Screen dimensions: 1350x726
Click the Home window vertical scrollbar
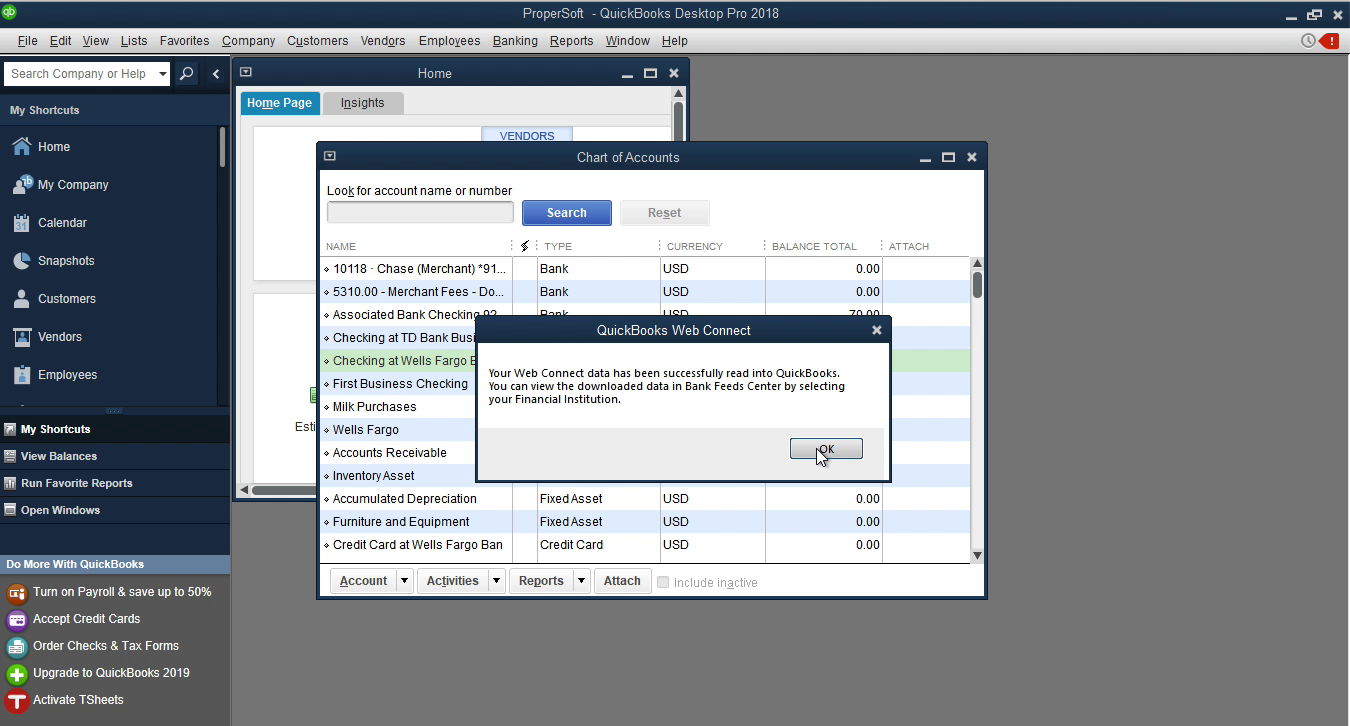(678, 115)
